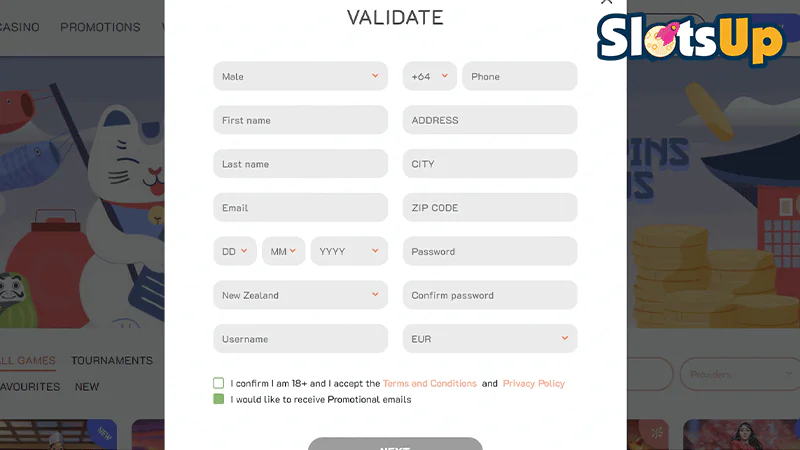
Task: Close the Validate registration dialog
Action: pos(606,2)
